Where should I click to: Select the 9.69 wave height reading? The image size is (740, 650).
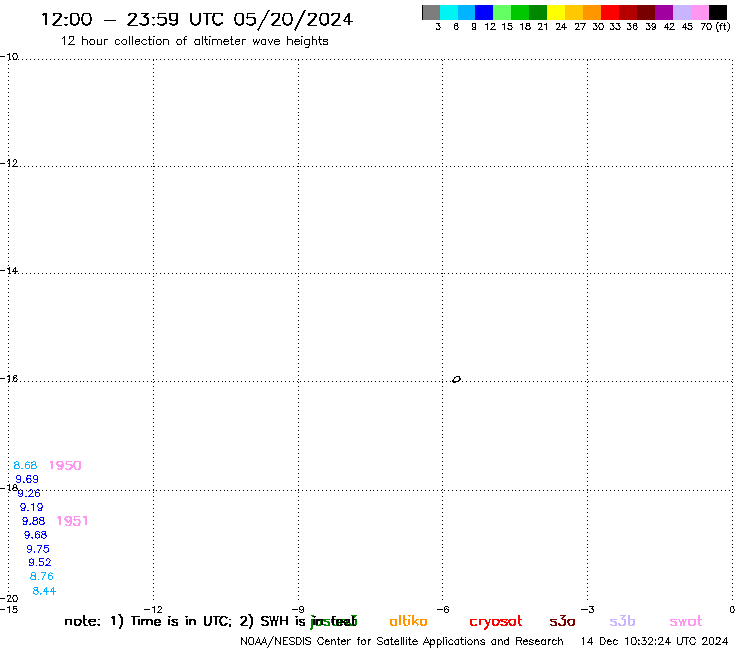pos(27,479)
